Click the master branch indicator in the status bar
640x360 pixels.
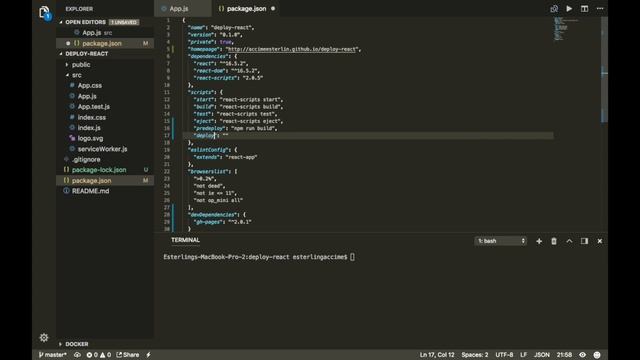[x=52, y=355]
